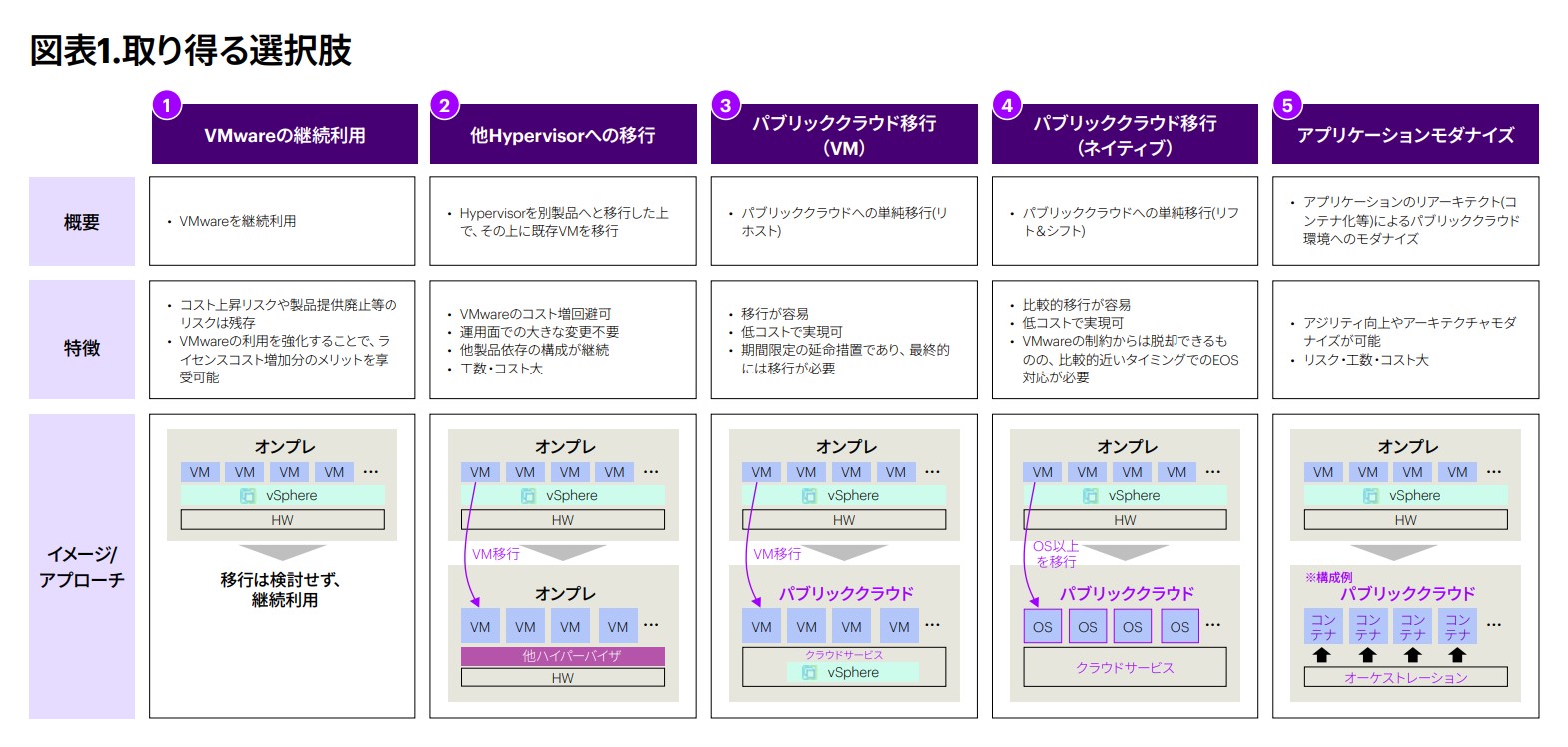Click the OS以上を移行 purple label
The image size is (1568, 747).
1056,554
